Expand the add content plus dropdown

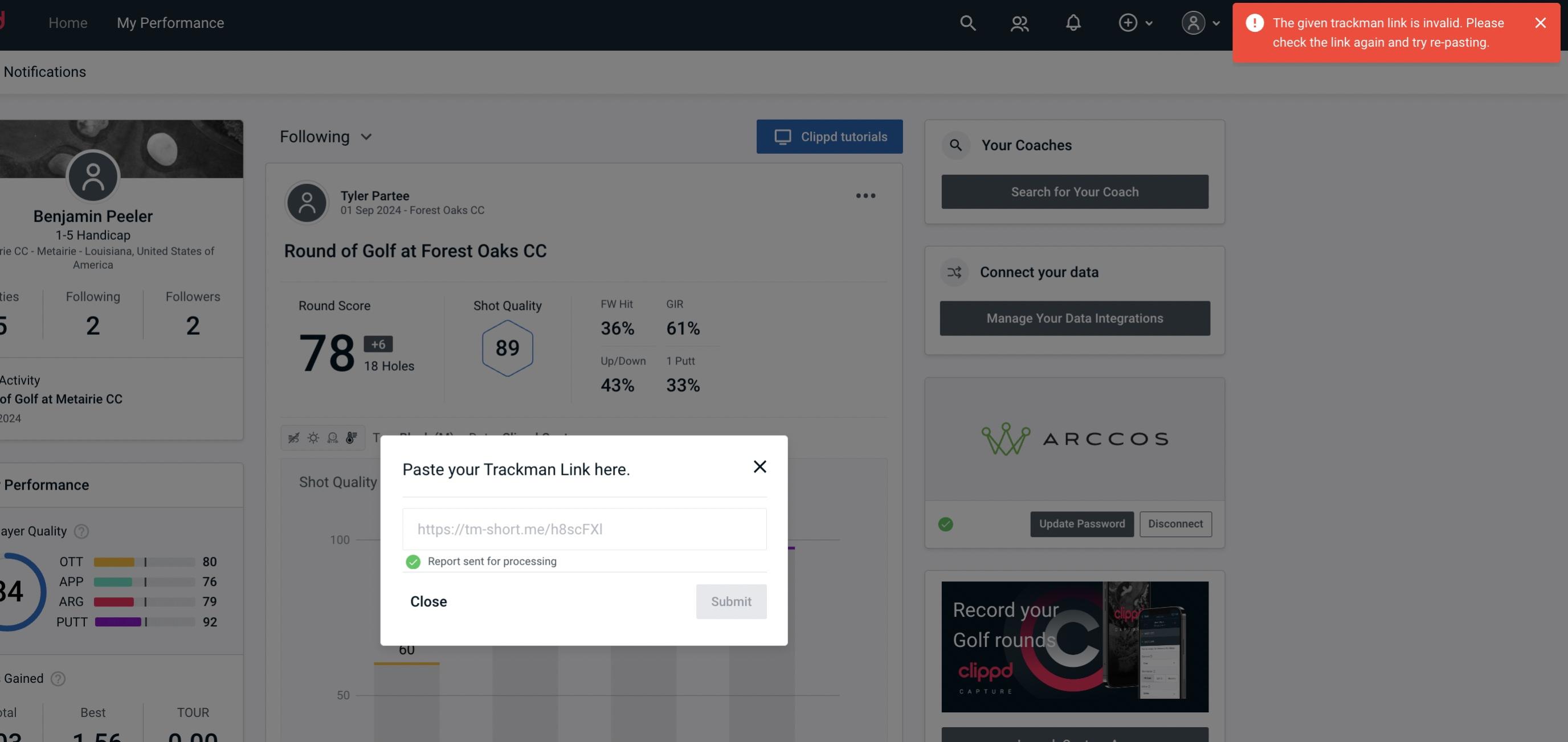pyautogui.click(x=1135, y=22)
